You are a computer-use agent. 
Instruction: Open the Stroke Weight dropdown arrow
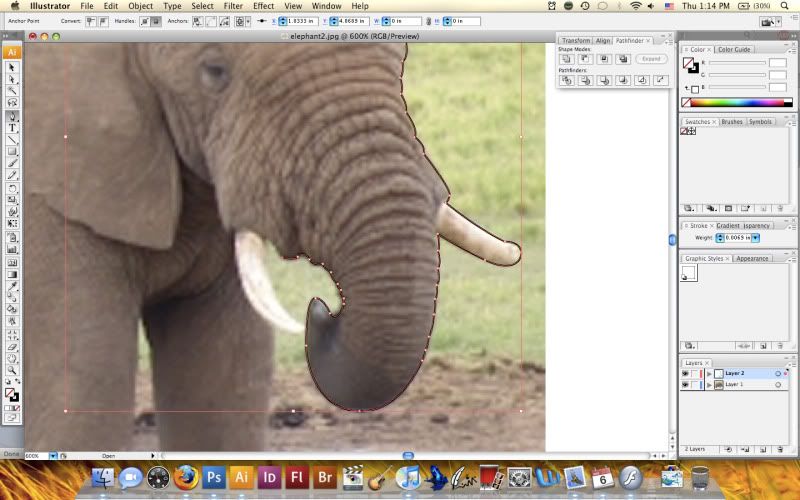[756, 237]
